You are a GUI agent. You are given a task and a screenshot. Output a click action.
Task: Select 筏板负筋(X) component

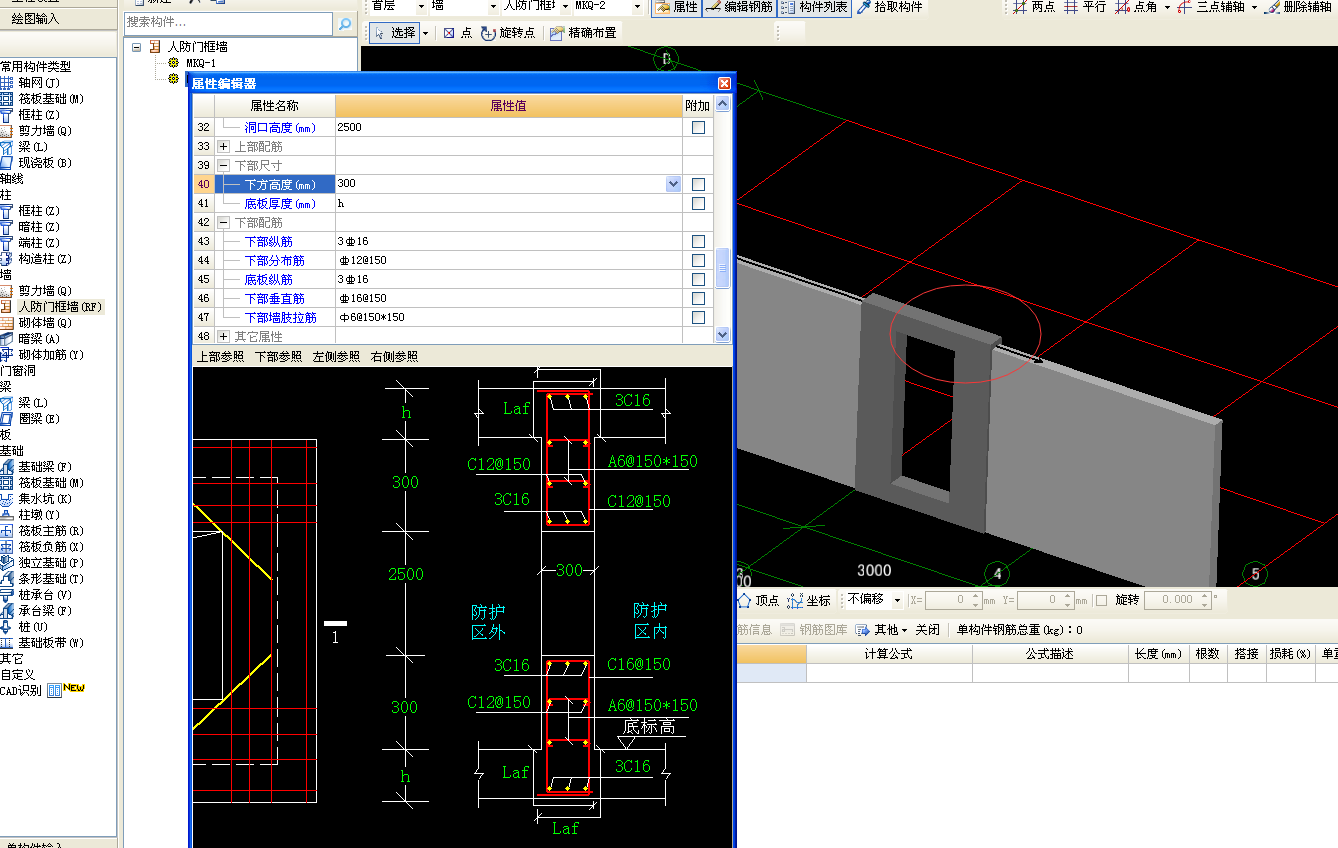(x=50, y=547)
